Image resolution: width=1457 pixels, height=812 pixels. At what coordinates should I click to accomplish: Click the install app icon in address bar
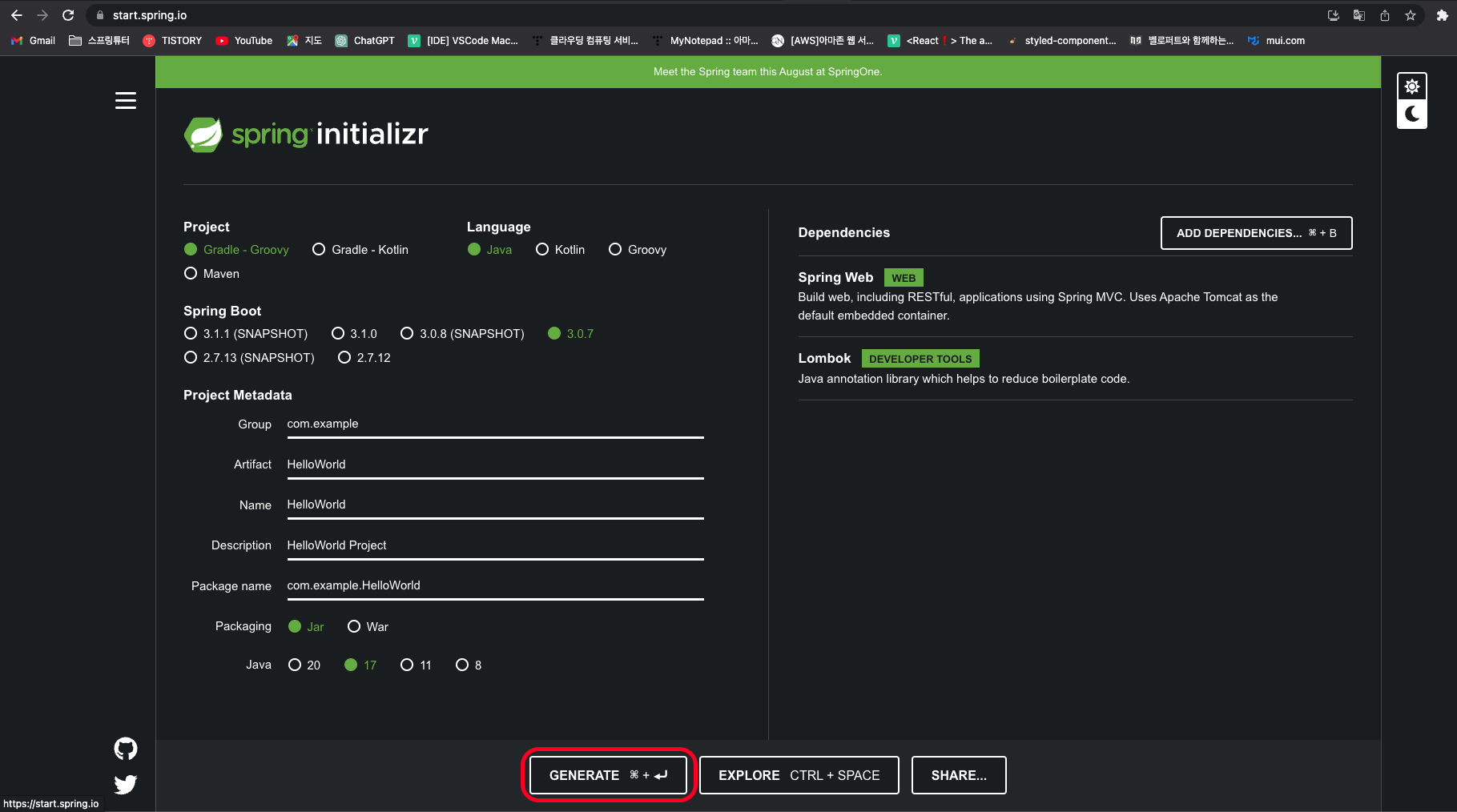1334,15
